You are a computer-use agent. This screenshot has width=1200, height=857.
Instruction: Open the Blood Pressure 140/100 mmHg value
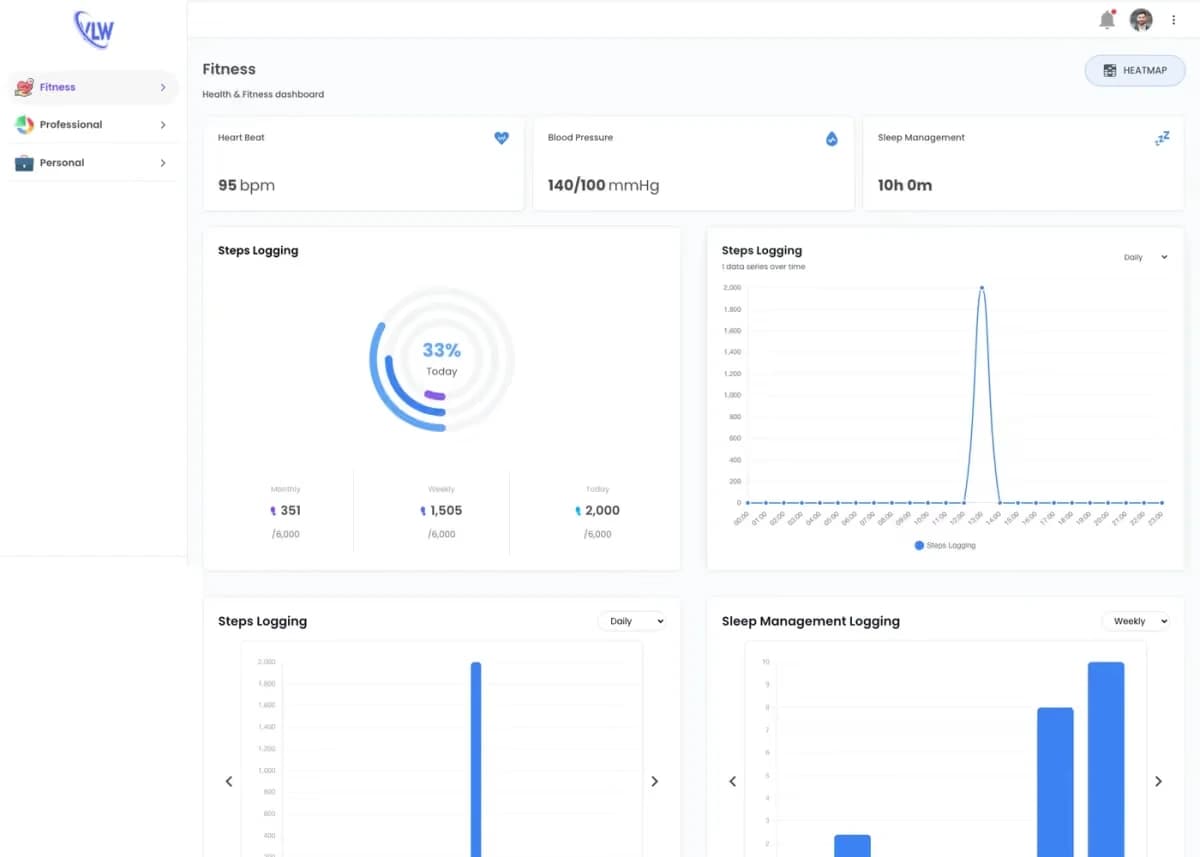(603, 185)
